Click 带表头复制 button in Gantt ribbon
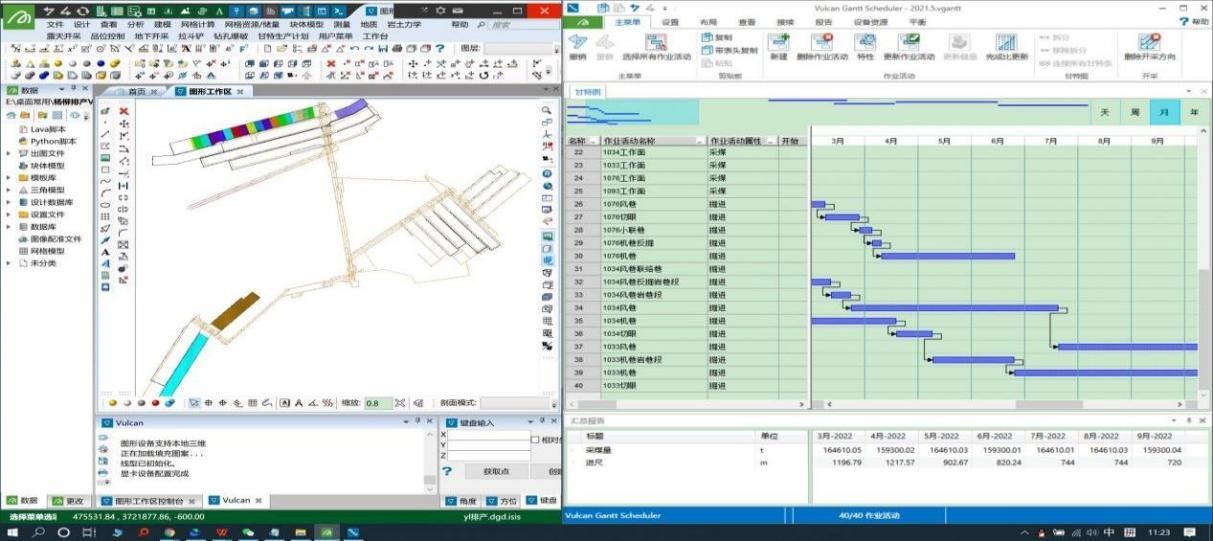 pyautogui.click(x=730, y=49)
